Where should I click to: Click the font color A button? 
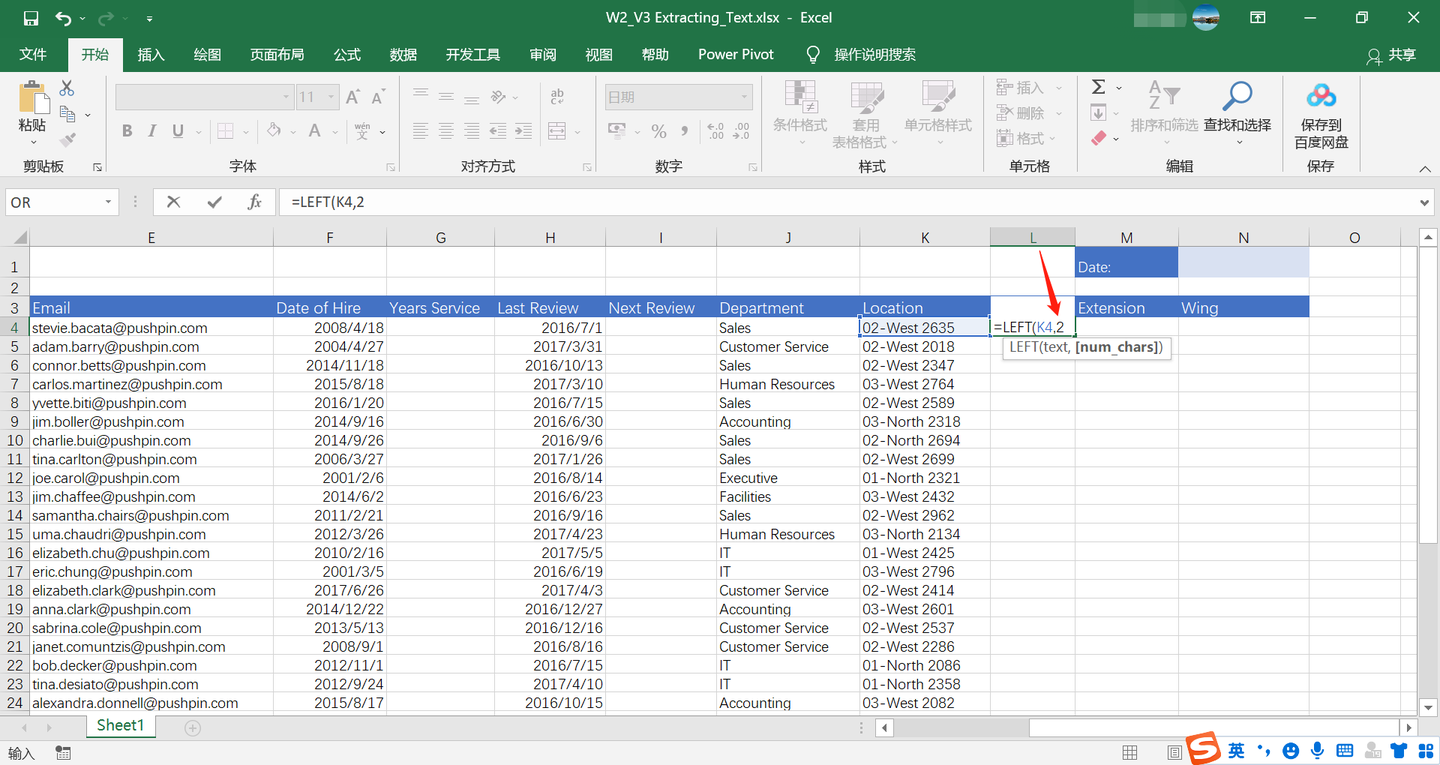pyautogui.click(x=315, y=131)
